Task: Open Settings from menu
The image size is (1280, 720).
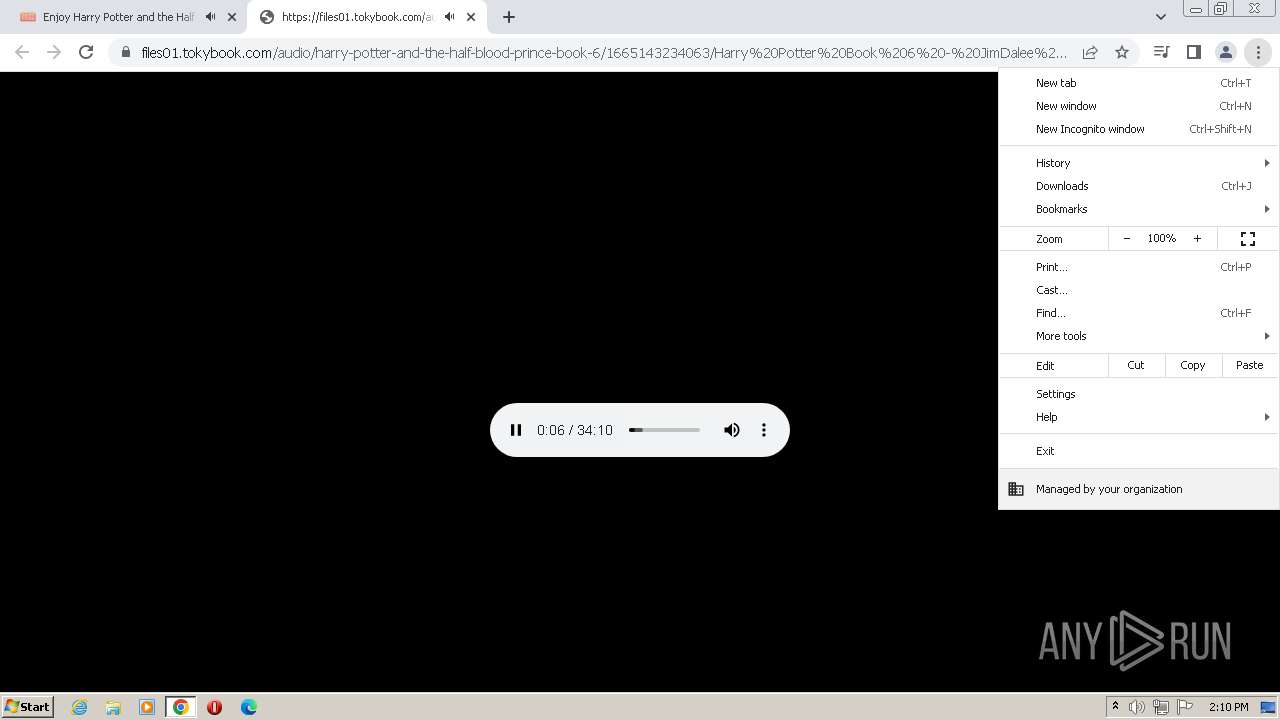Action: (x=1139, y=394)
